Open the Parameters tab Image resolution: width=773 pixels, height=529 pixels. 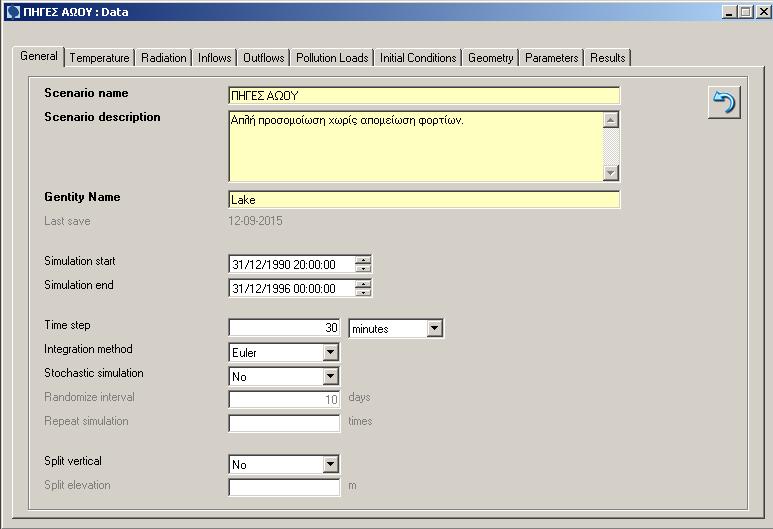(x=552, y=58)
